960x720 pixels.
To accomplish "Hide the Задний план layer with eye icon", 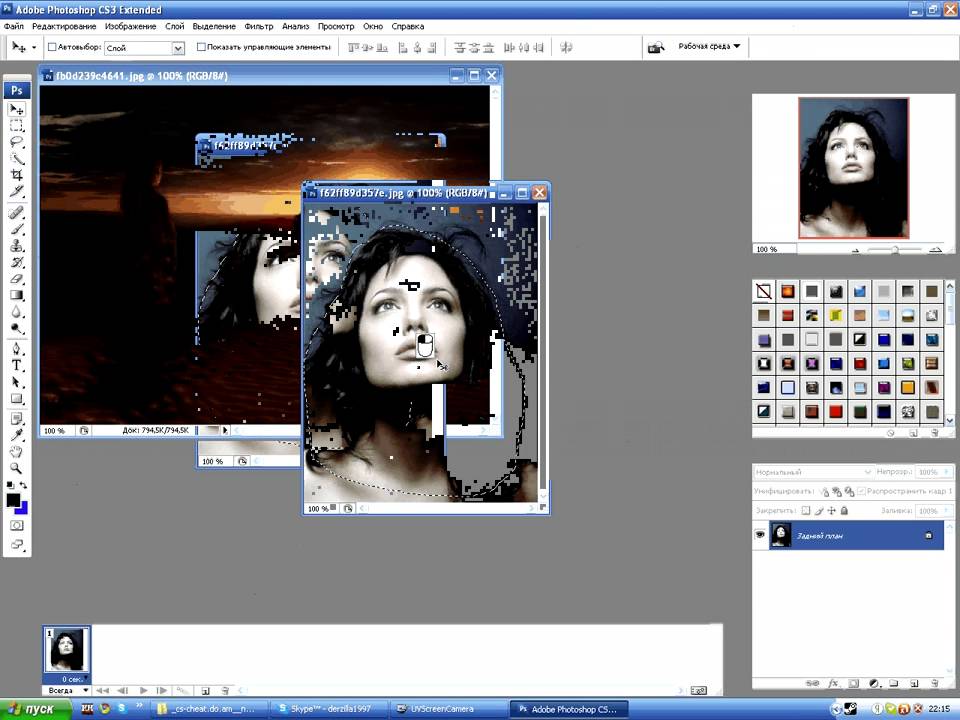I will [x=760, y=536].
